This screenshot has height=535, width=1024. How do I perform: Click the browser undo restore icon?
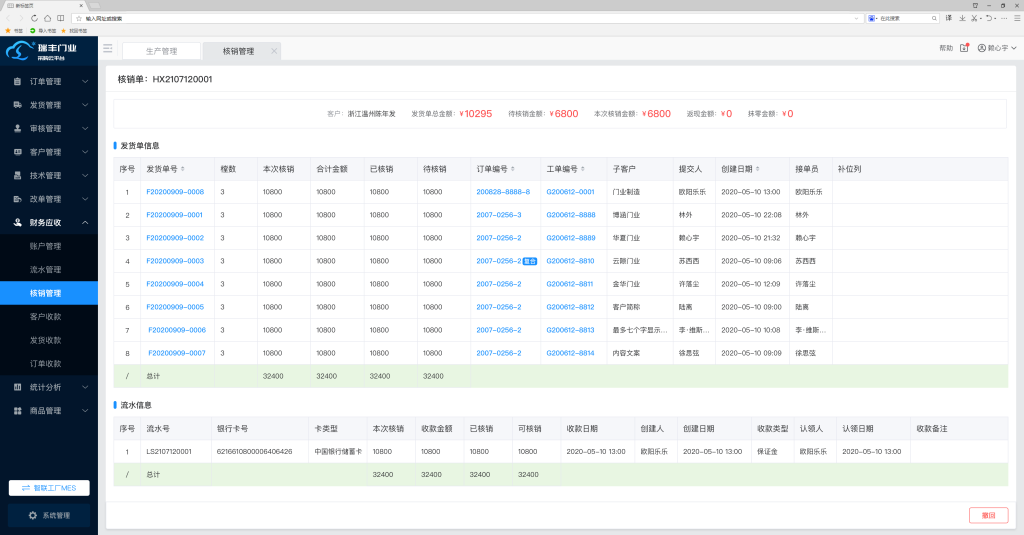pos(989,18)
